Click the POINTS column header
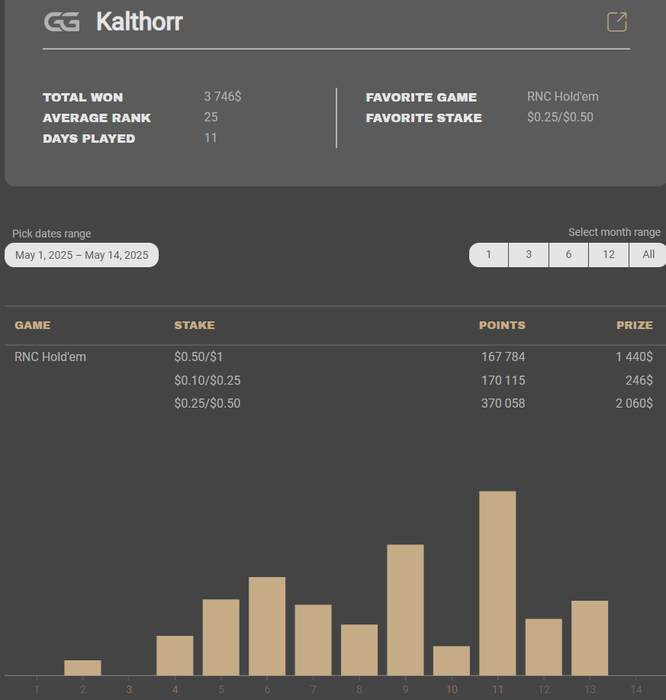Image resolution: width=666 pixels, height=700 pixels. (502, 325)
